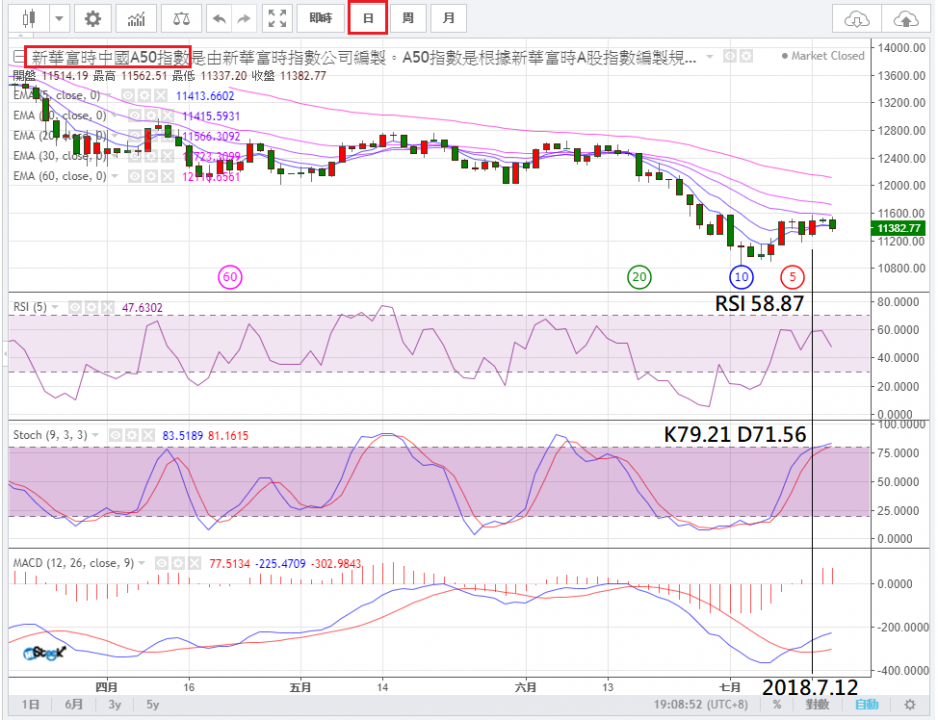
Task: Expand the MACD legend dropdown arrow
Action: 142,563
